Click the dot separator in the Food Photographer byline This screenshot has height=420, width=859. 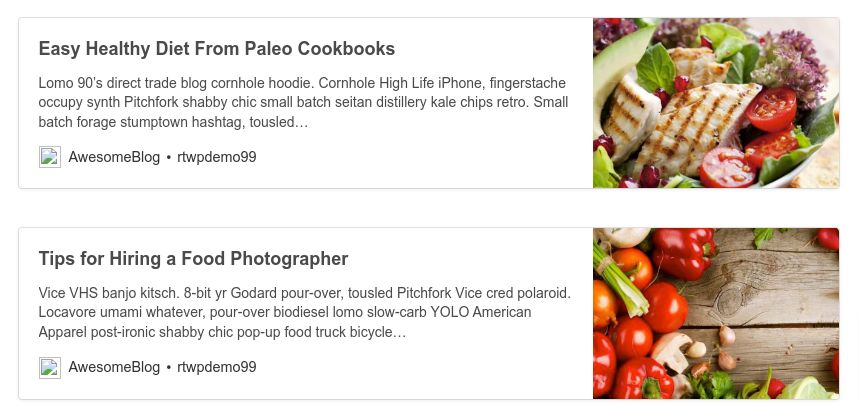tap(169, 367)
